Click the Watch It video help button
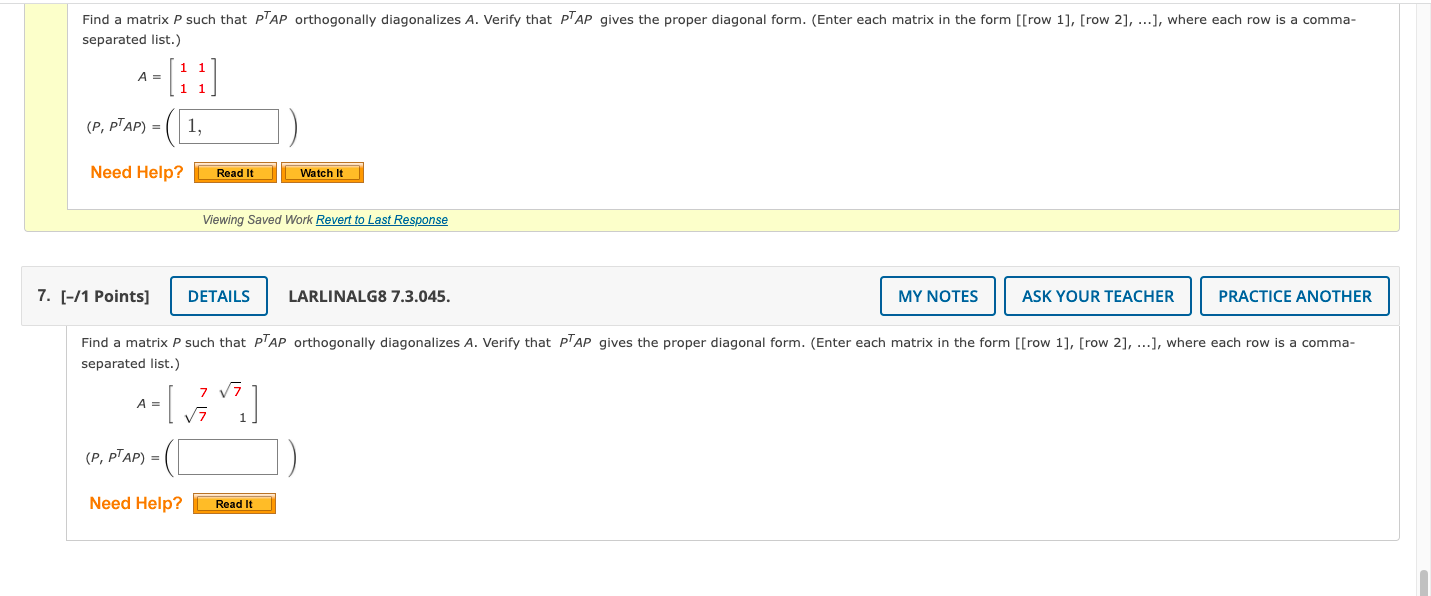The width and height of the screenshot is (1431, 596). [x=322, y=172]
